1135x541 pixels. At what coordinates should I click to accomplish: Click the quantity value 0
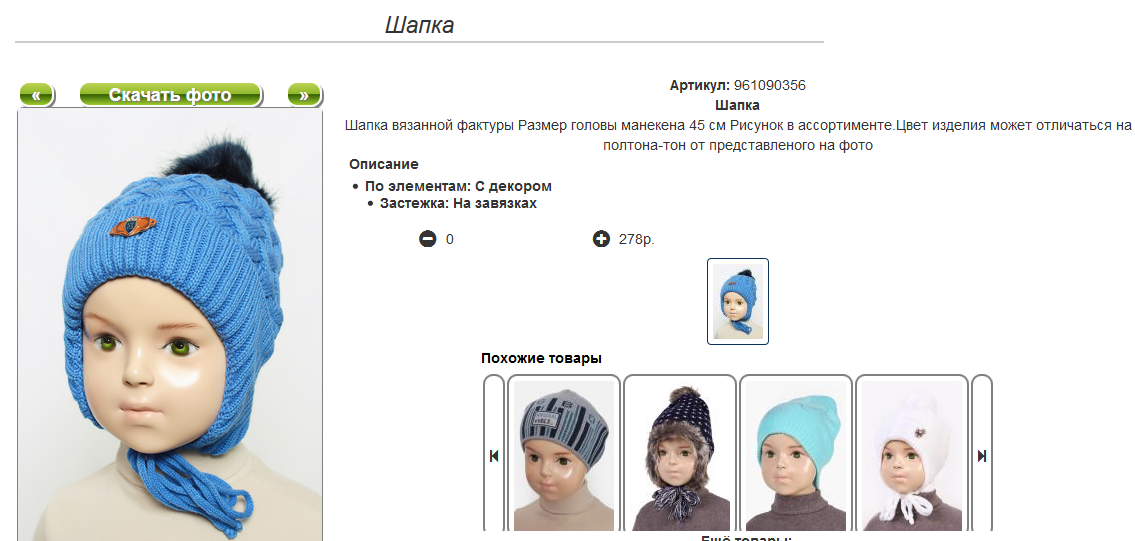click(x=450, y=239)
